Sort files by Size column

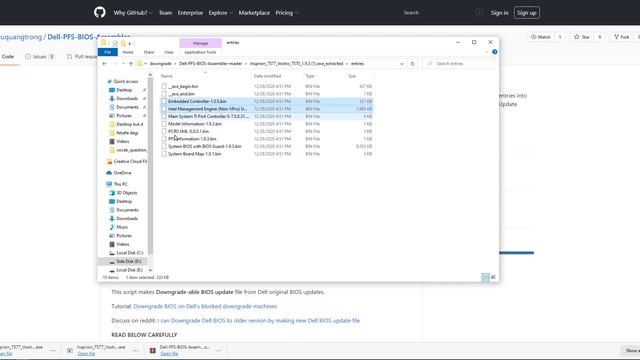tap(352, 76)
